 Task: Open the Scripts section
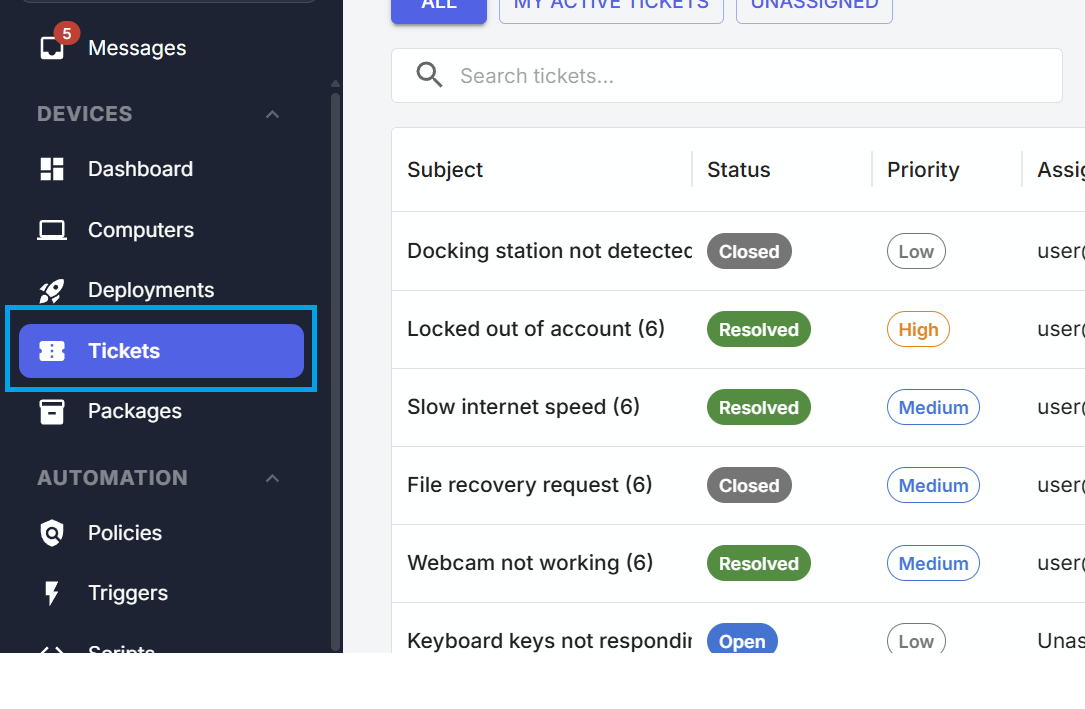coord(120,650)
